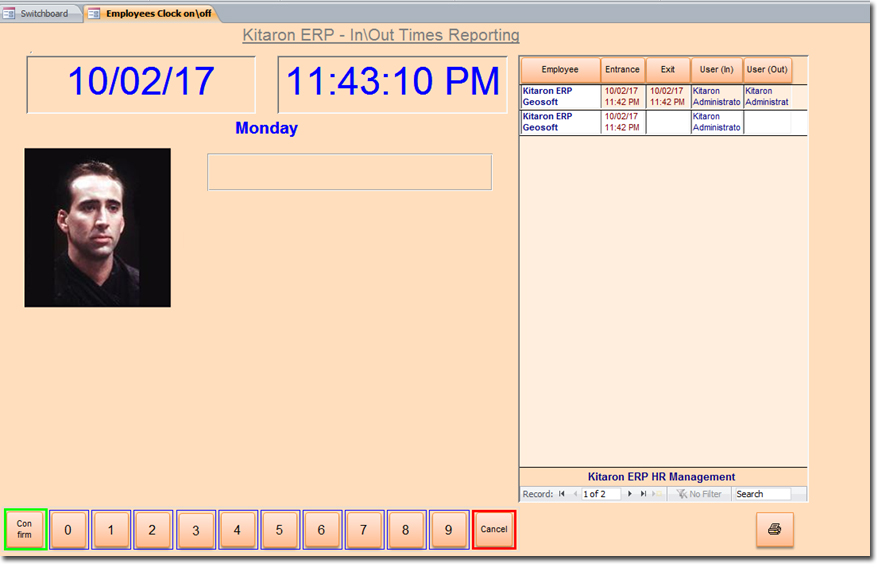Click the User (Out) column header
Image resolution: width=887 pixels, height=573 pixels.
pyautogui.click(x=767, y=70)
